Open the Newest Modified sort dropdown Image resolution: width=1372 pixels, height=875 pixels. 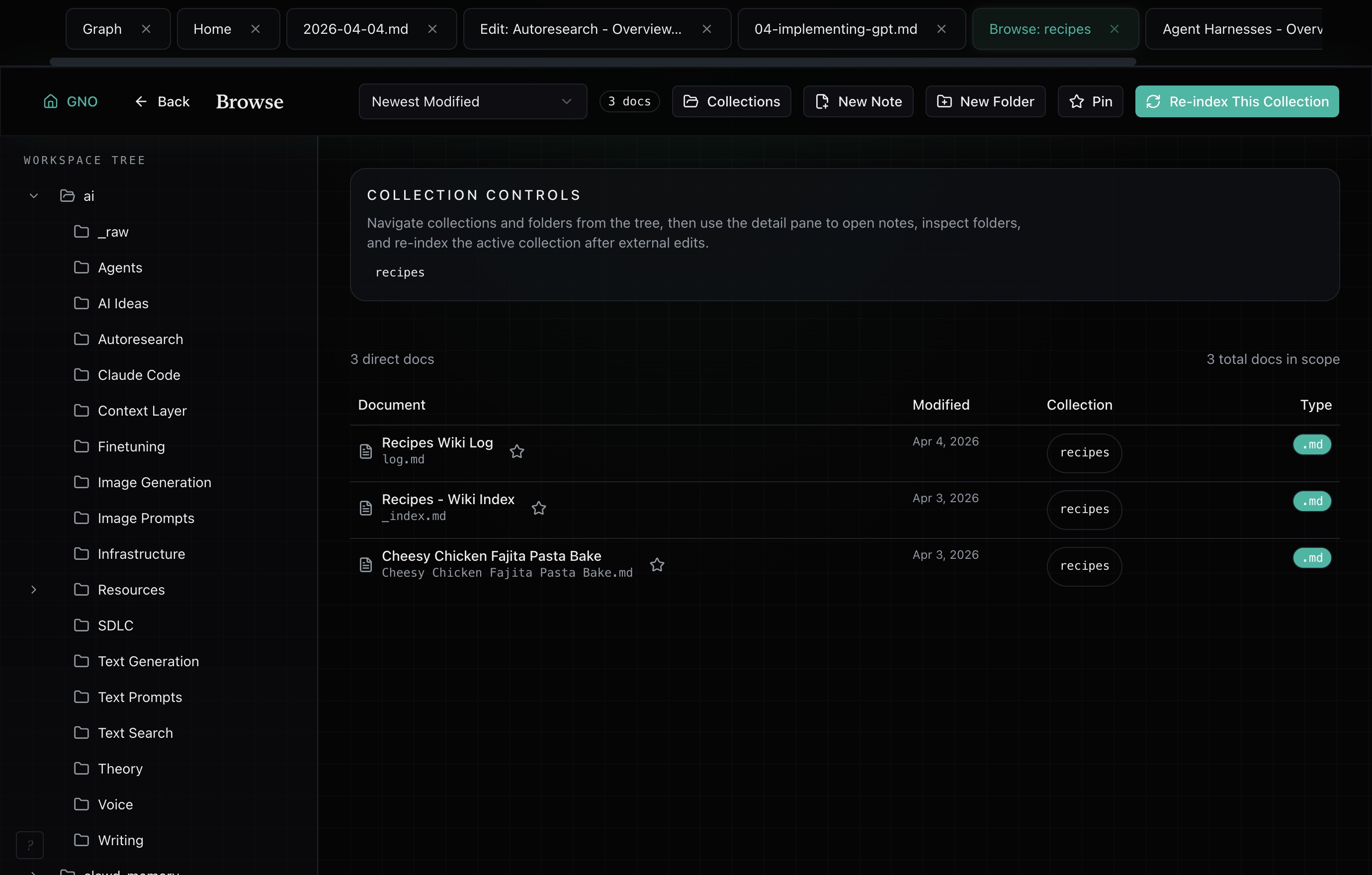coord(473,101)
